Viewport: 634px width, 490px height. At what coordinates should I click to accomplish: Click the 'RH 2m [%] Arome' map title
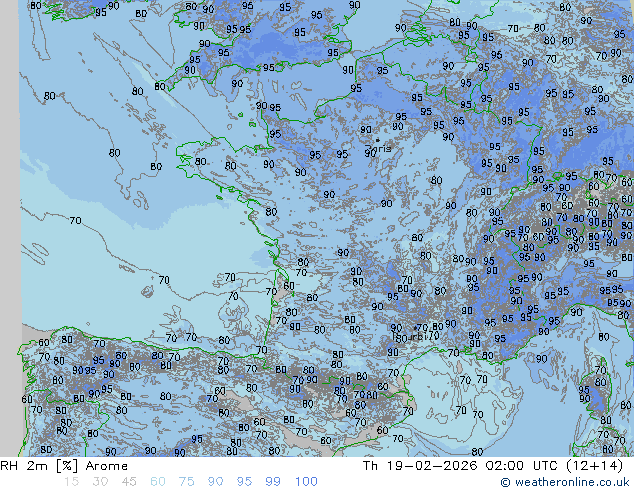coord(64,466)
